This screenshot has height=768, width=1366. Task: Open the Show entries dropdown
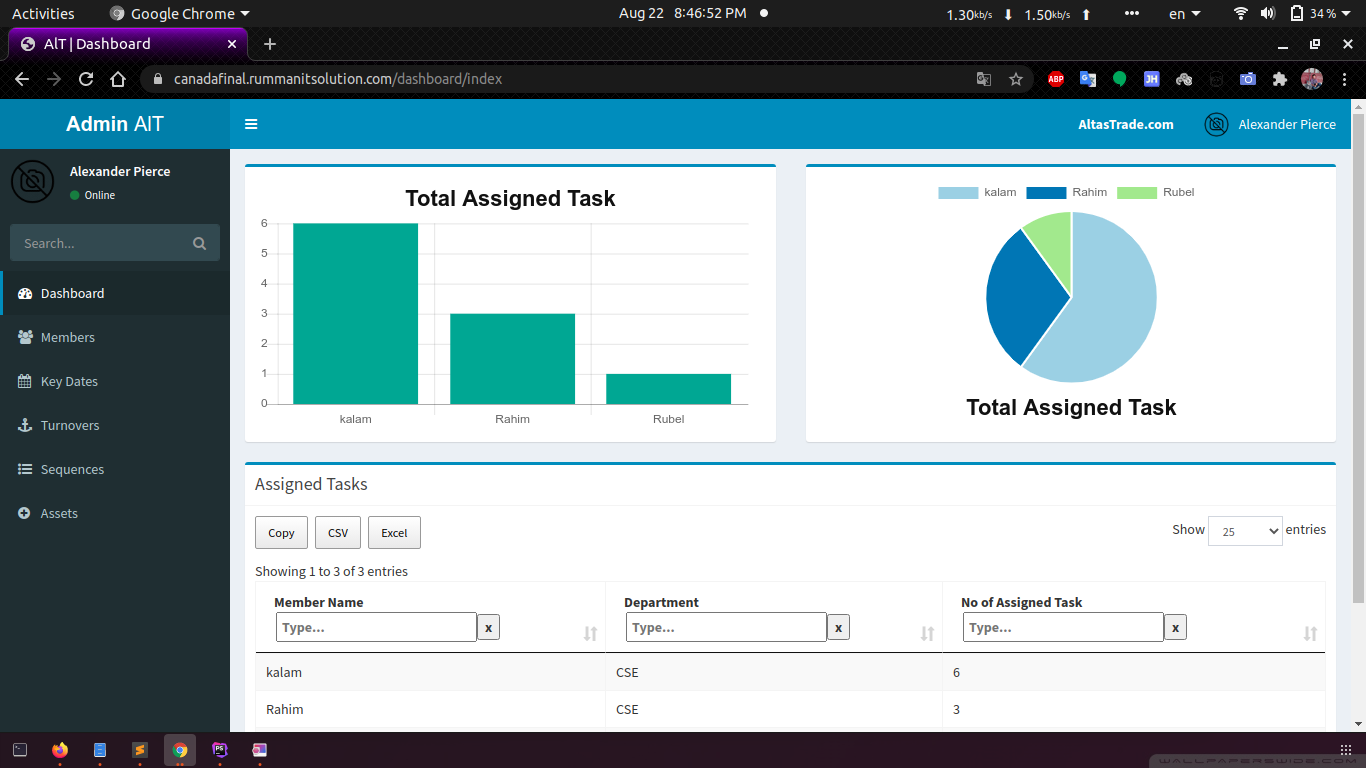coord(1244,531)
